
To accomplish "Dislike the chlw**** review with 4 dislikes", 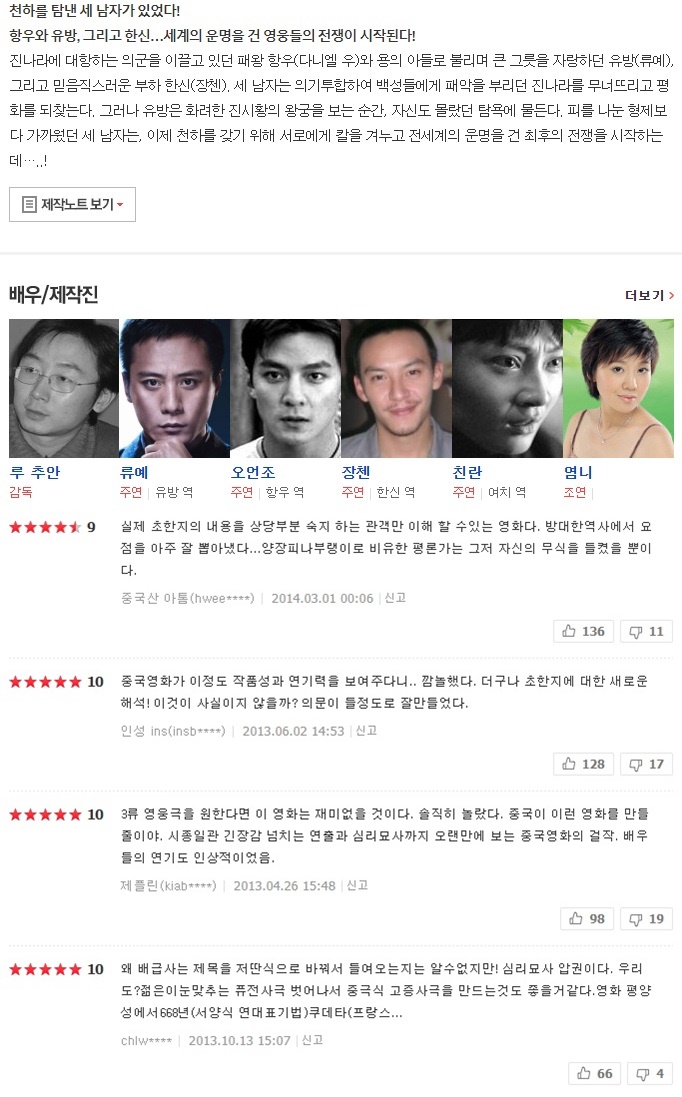I will 650,1073.
